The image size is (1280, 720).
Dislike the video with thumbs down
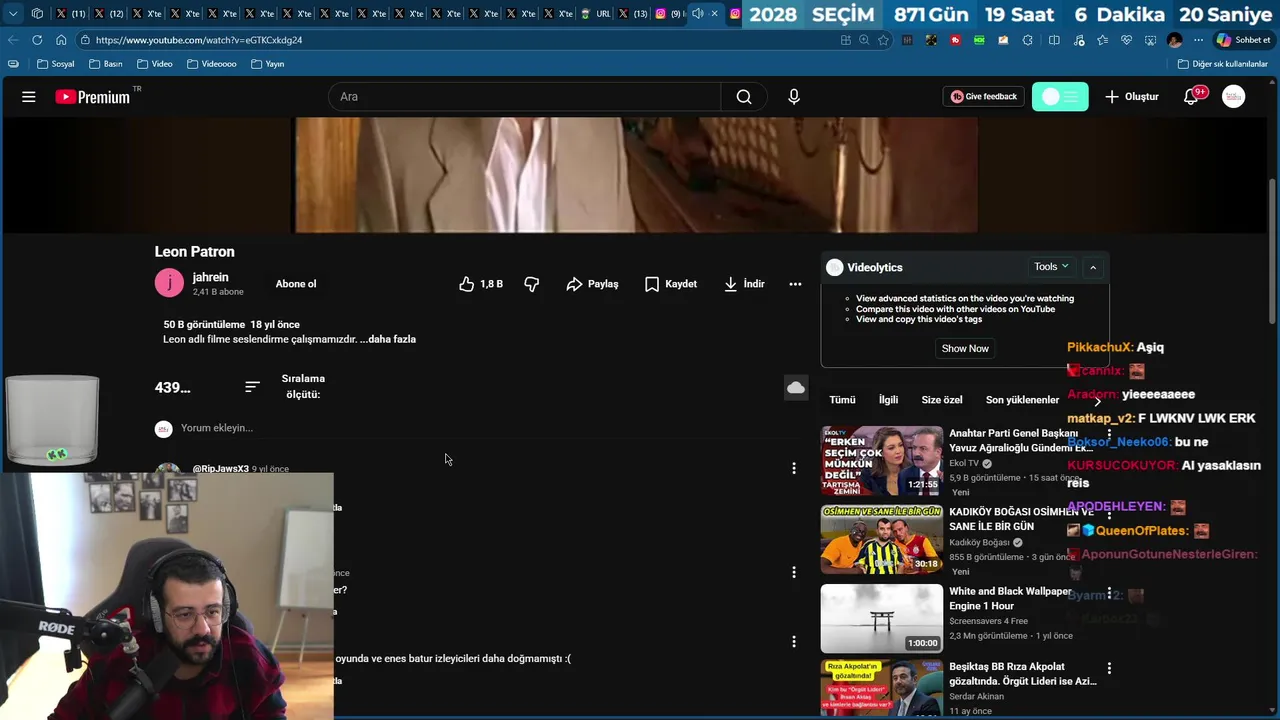532,284
